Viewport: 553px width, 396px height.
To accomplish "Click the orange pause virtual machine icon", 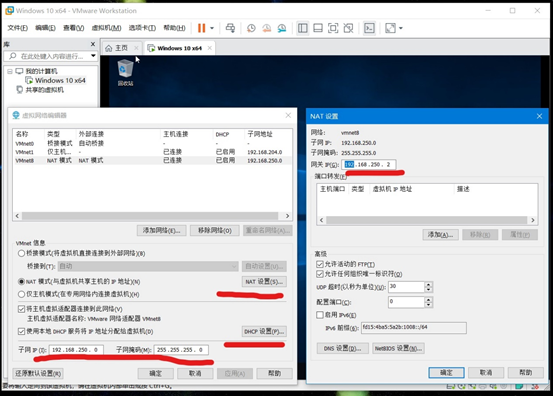I will 201,28.
